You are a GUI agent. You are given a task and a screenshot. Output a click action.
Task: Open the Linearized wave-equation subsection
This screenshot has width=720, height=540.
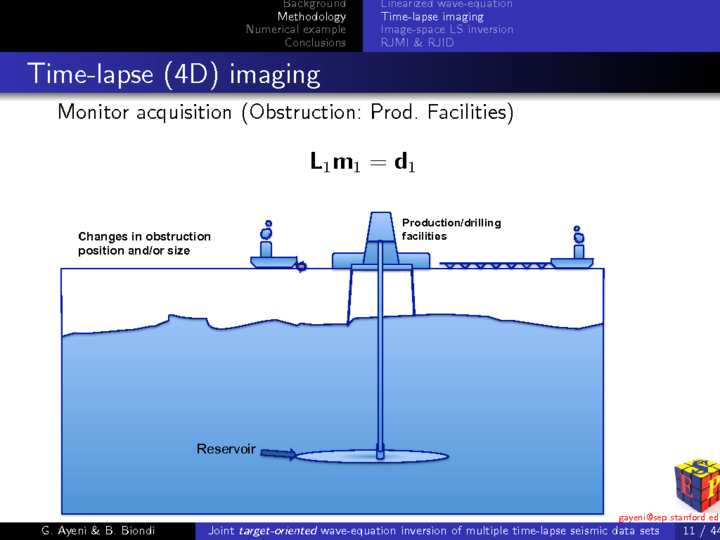tap(446, 5)
